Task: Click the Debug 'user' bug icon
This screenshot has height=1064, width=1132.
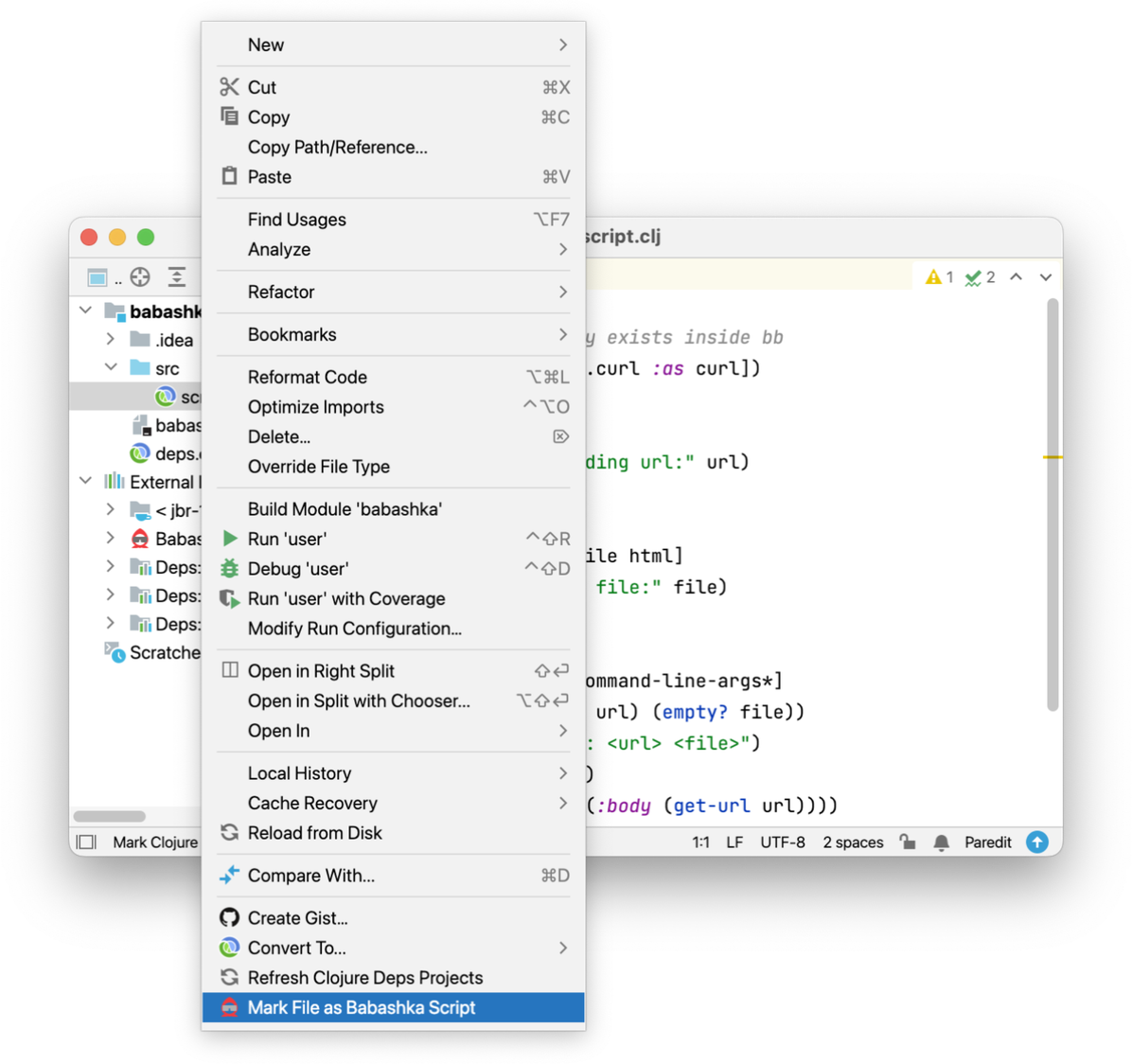Action: [x=229, y=568]
